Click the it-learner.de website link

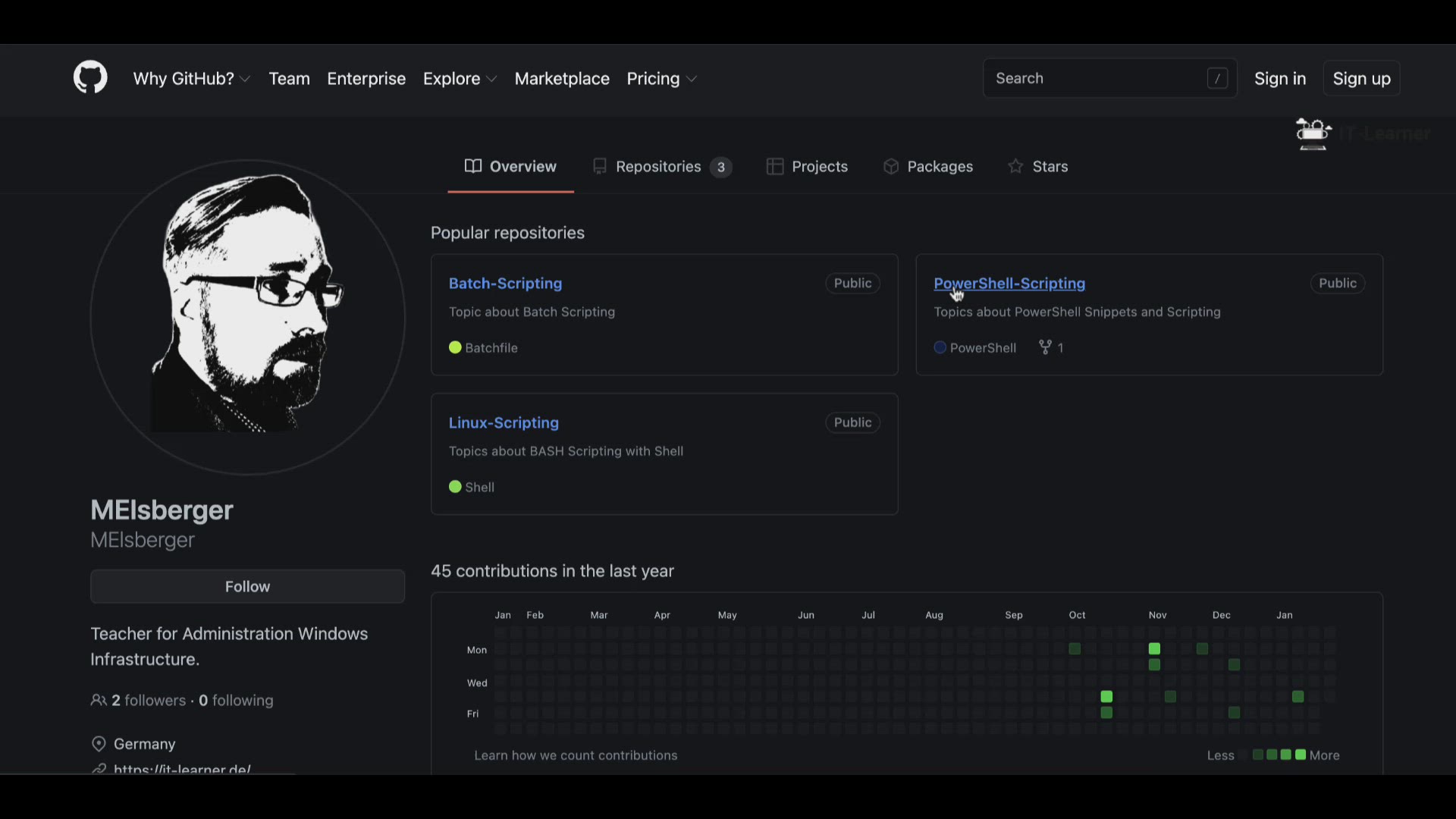point(182,769)
